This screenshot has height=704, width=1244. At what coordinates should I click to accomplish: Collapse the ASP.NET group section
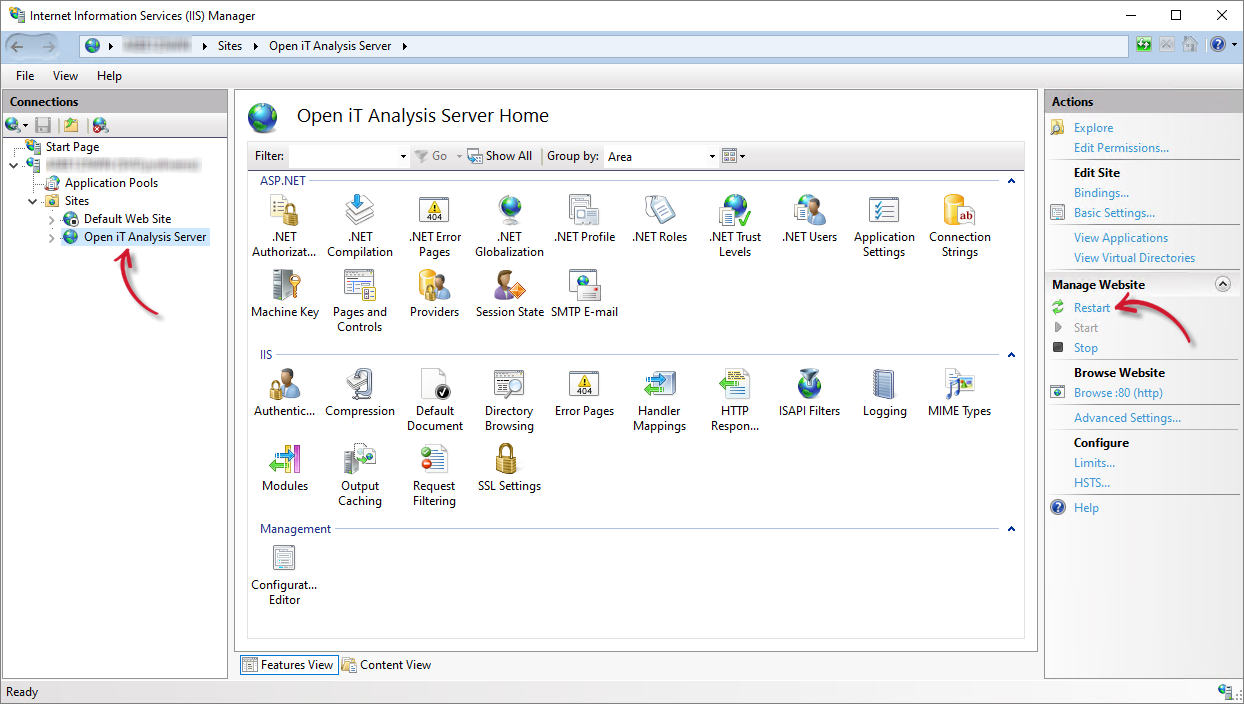tap(1011, 181)
